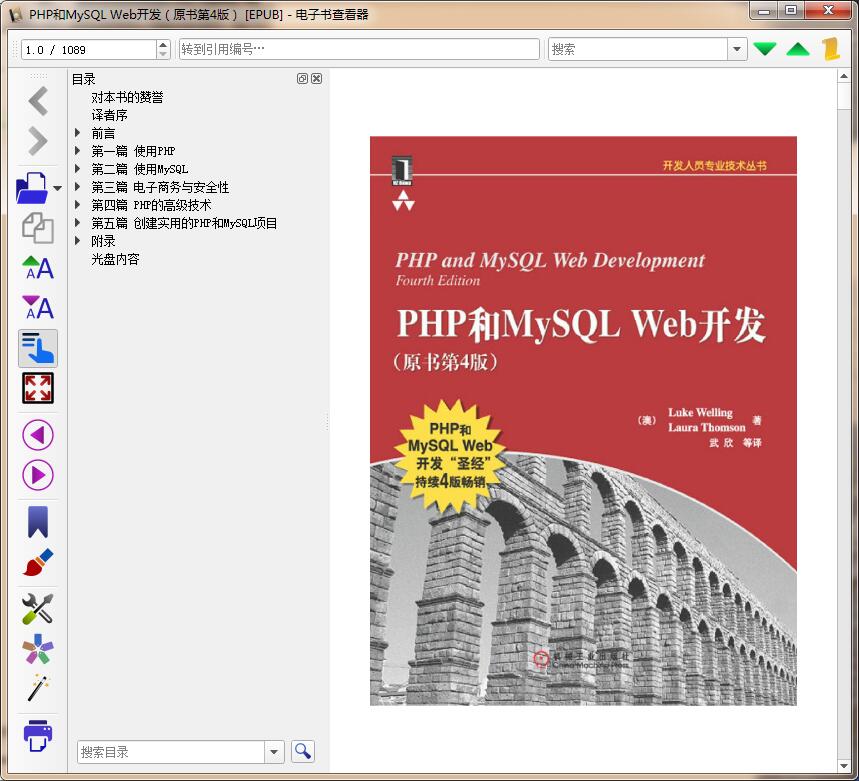Run the 搜索目录 contents search

point(302,751)
